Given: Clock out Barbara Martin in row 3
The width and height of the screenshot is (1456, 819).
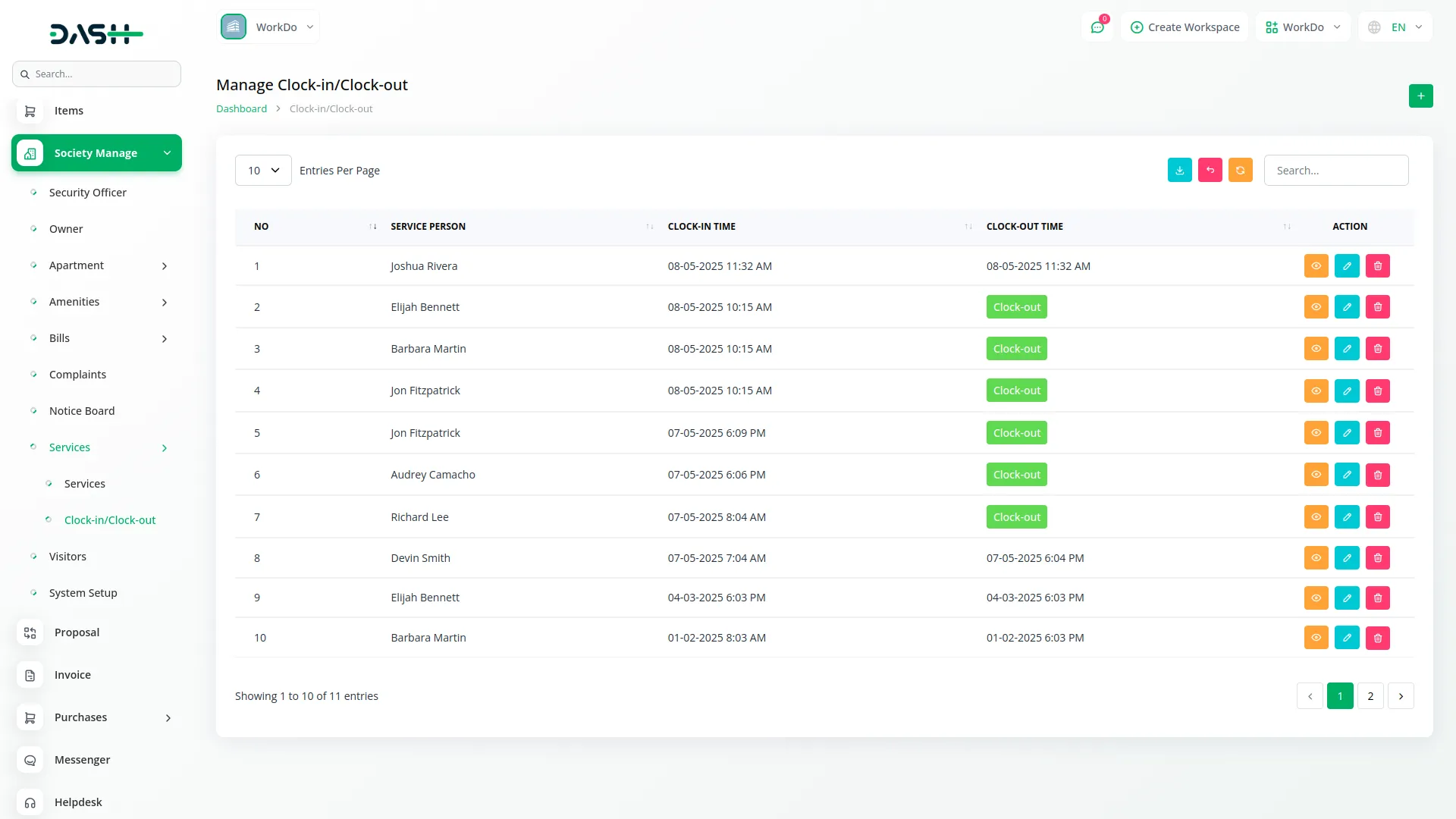Looking at the screenshot, I should [1016, 349].
